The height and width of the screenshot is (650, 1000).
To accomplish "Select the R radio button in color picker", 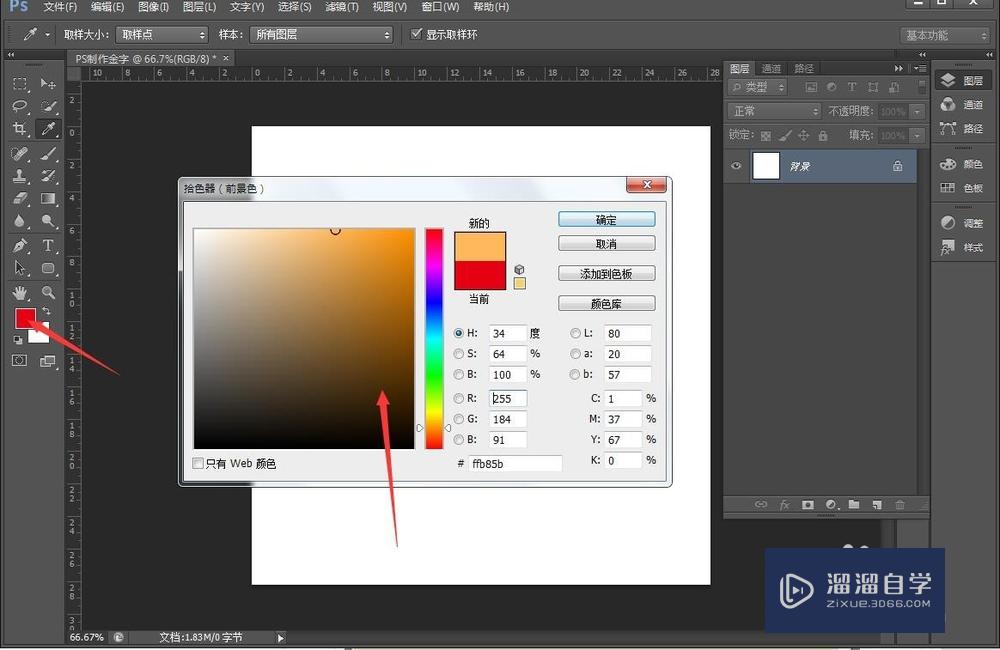I will [459, 398].
